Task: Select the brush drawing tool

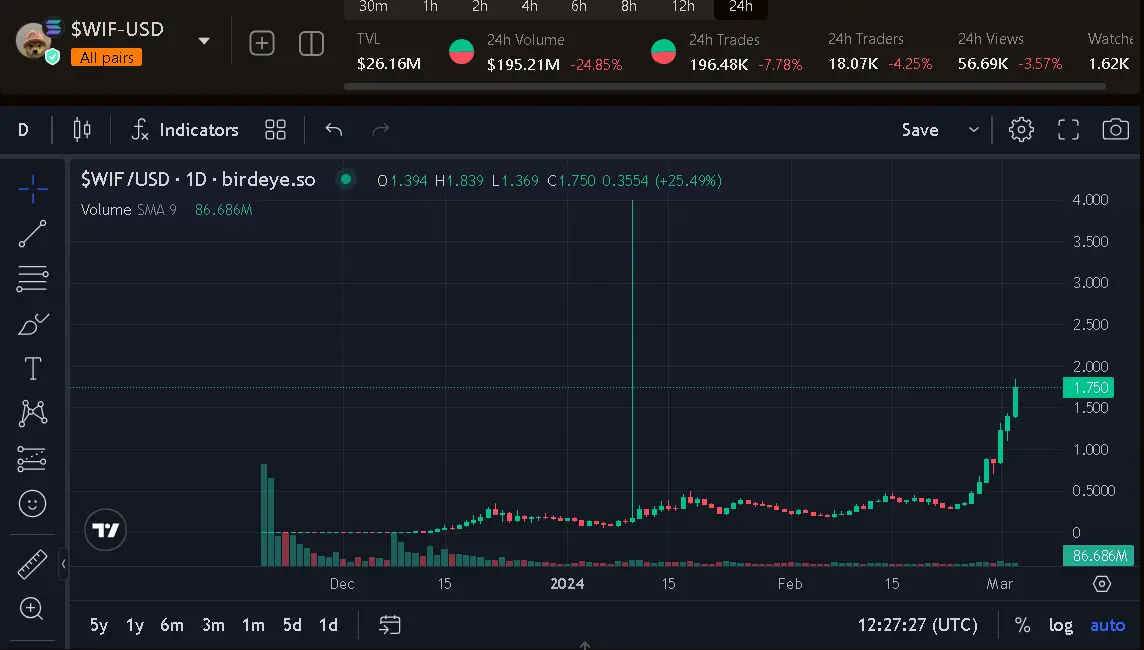Action: tap(32, 324)
